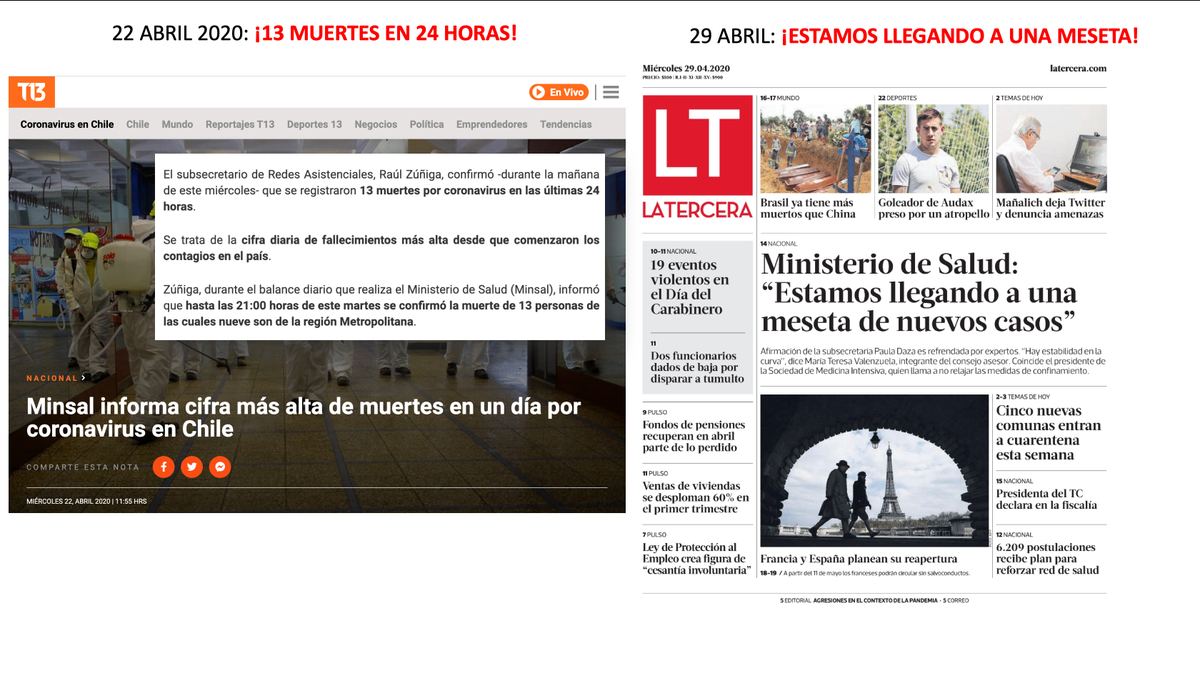The image size is (1200, 676).
Task: Click Brasil cemetery photo thumbnail
Action: click(816, 149)
